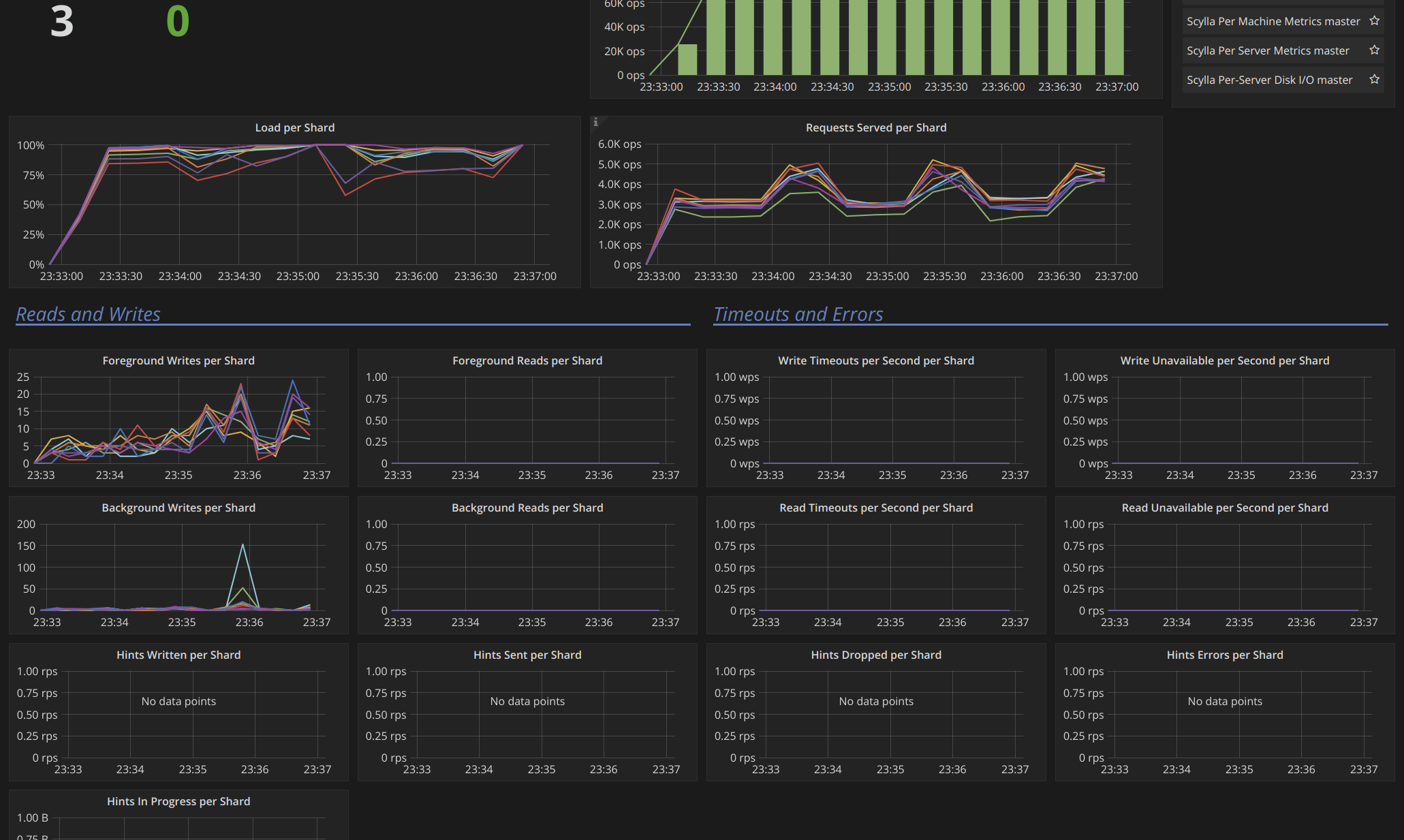This screenshot has width=1404, height=840.
Task: Open Scylla Per-Server Disk I/O master link
Action: tap(1269, 80)
